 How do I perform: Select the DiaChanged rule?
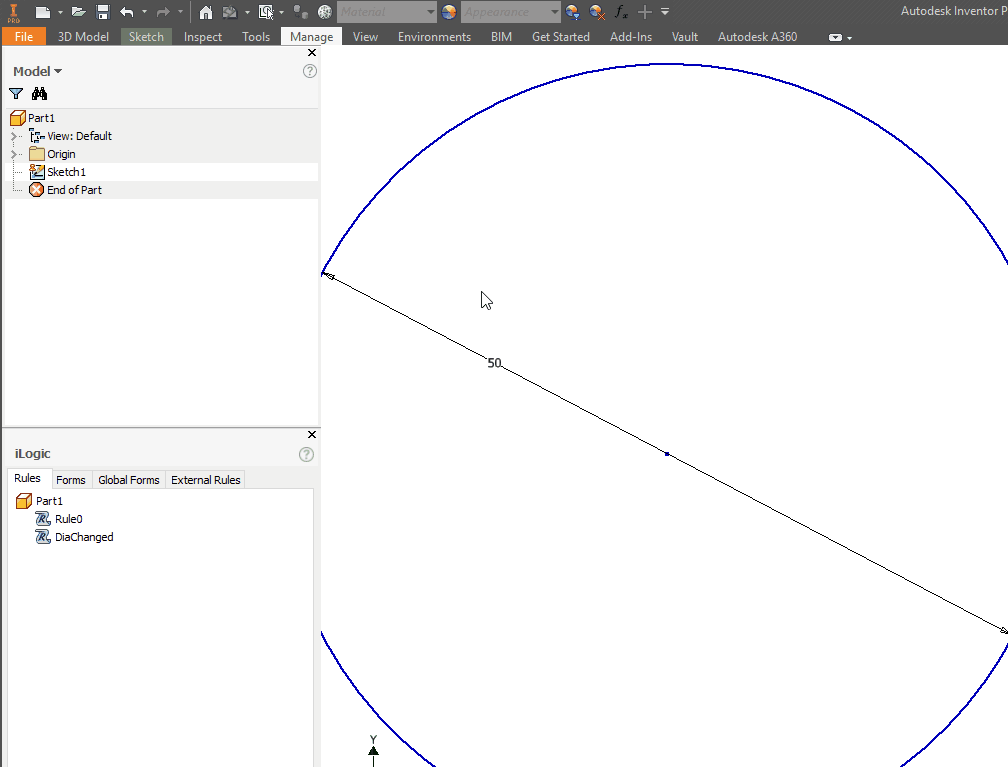tap(82, 537)
